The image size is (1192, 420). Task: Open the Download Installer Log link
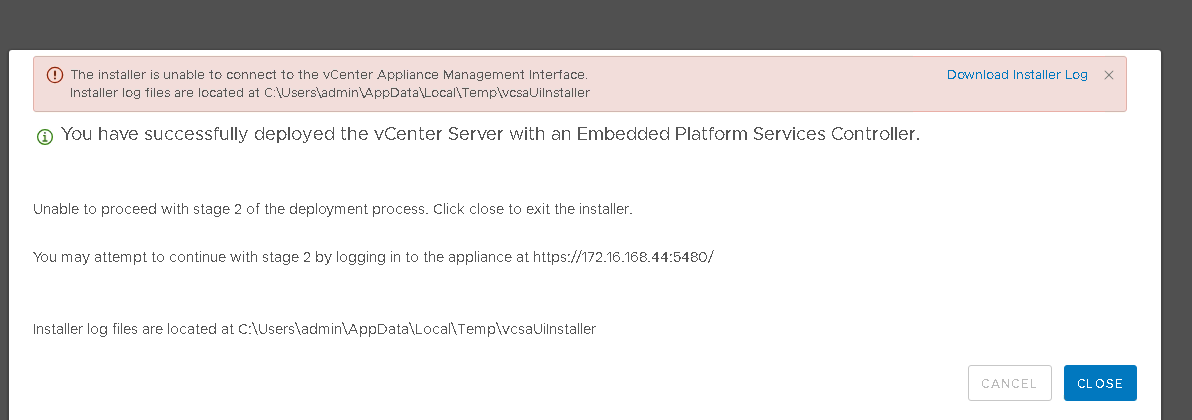[1017, 75]
